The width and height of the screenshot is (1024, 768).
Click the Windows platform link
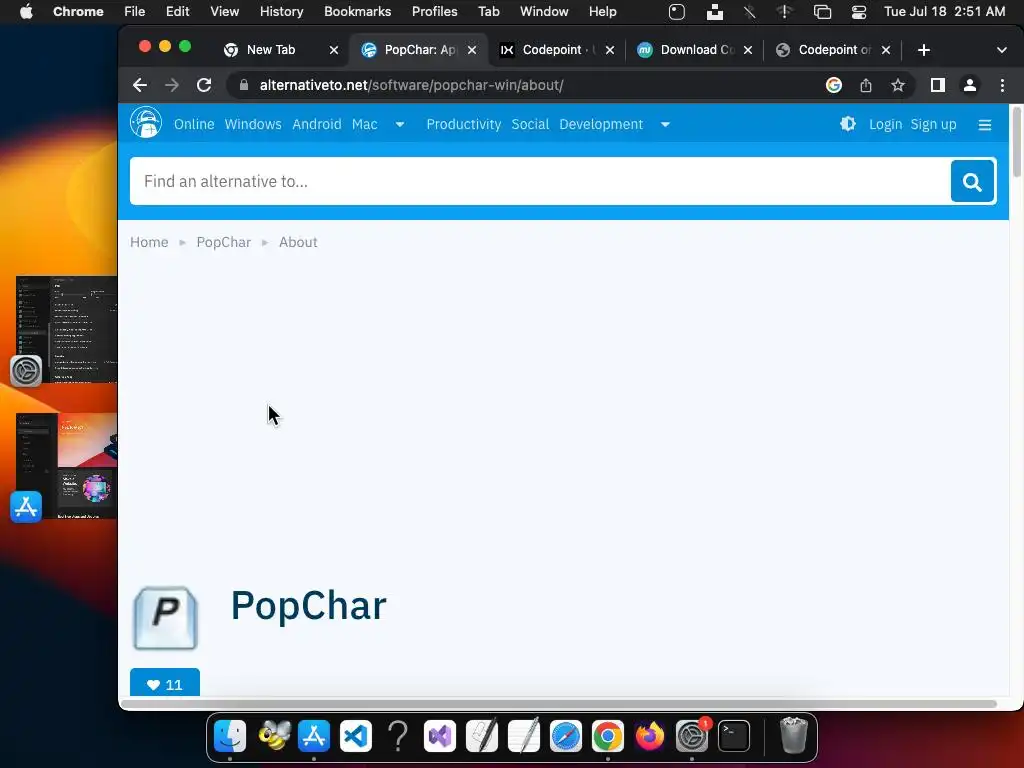click(x=253, y=124)
